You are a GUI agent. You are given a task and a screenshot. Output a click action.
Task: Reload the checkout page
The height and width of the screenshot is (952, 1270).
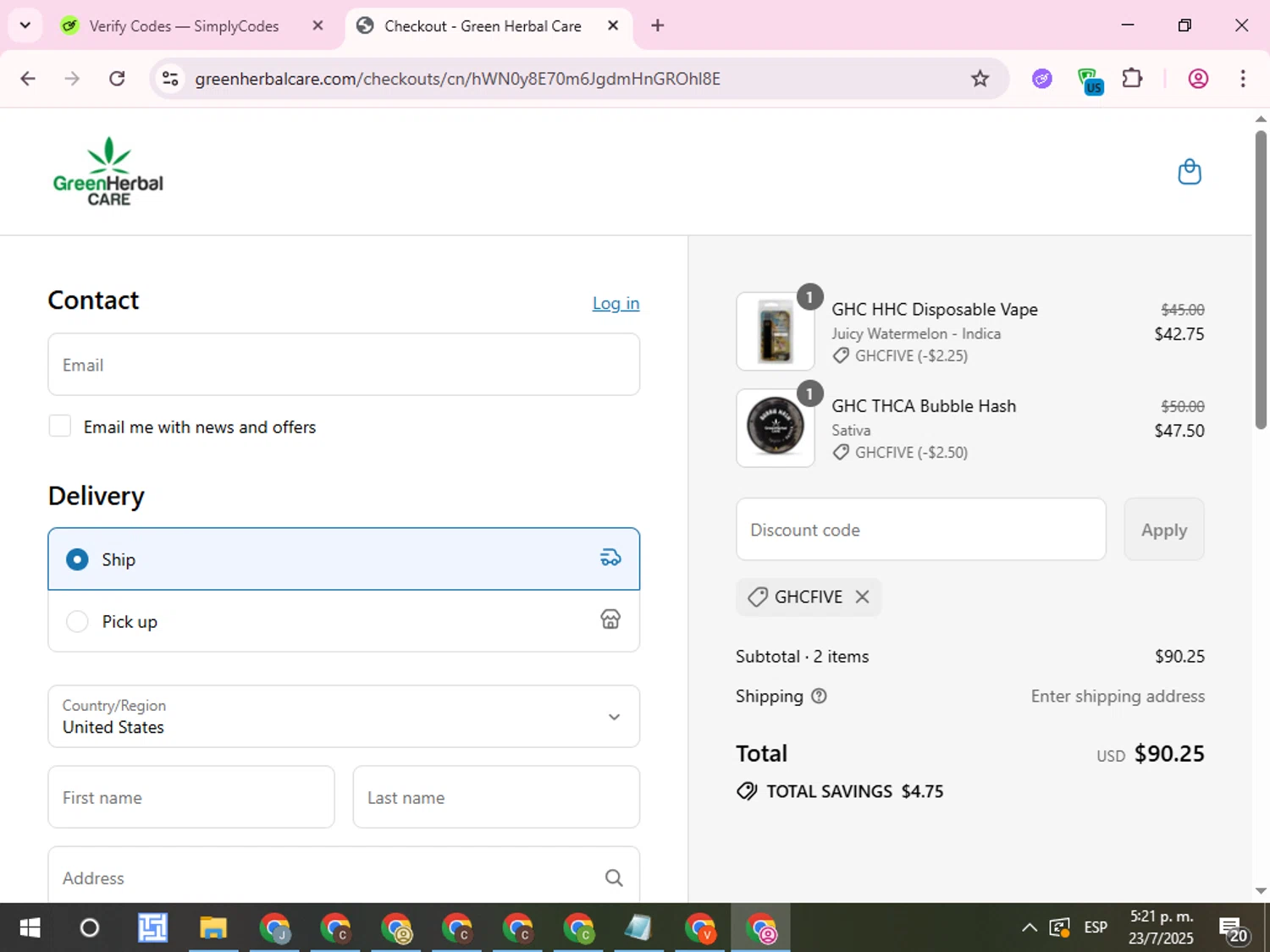click(x=117, y=79)
